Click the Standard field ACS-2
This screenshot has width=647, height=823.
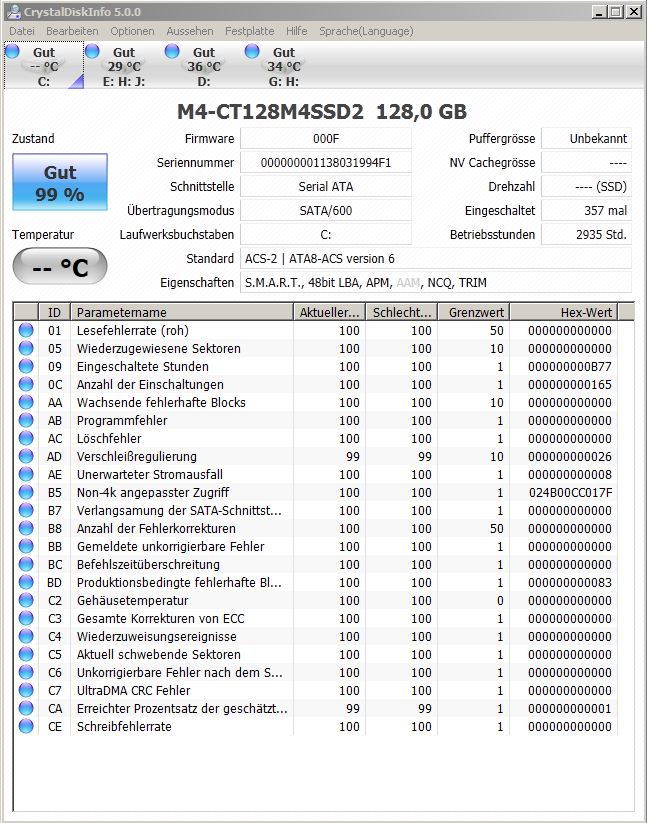pyautogui.click(x=436, y=258)
